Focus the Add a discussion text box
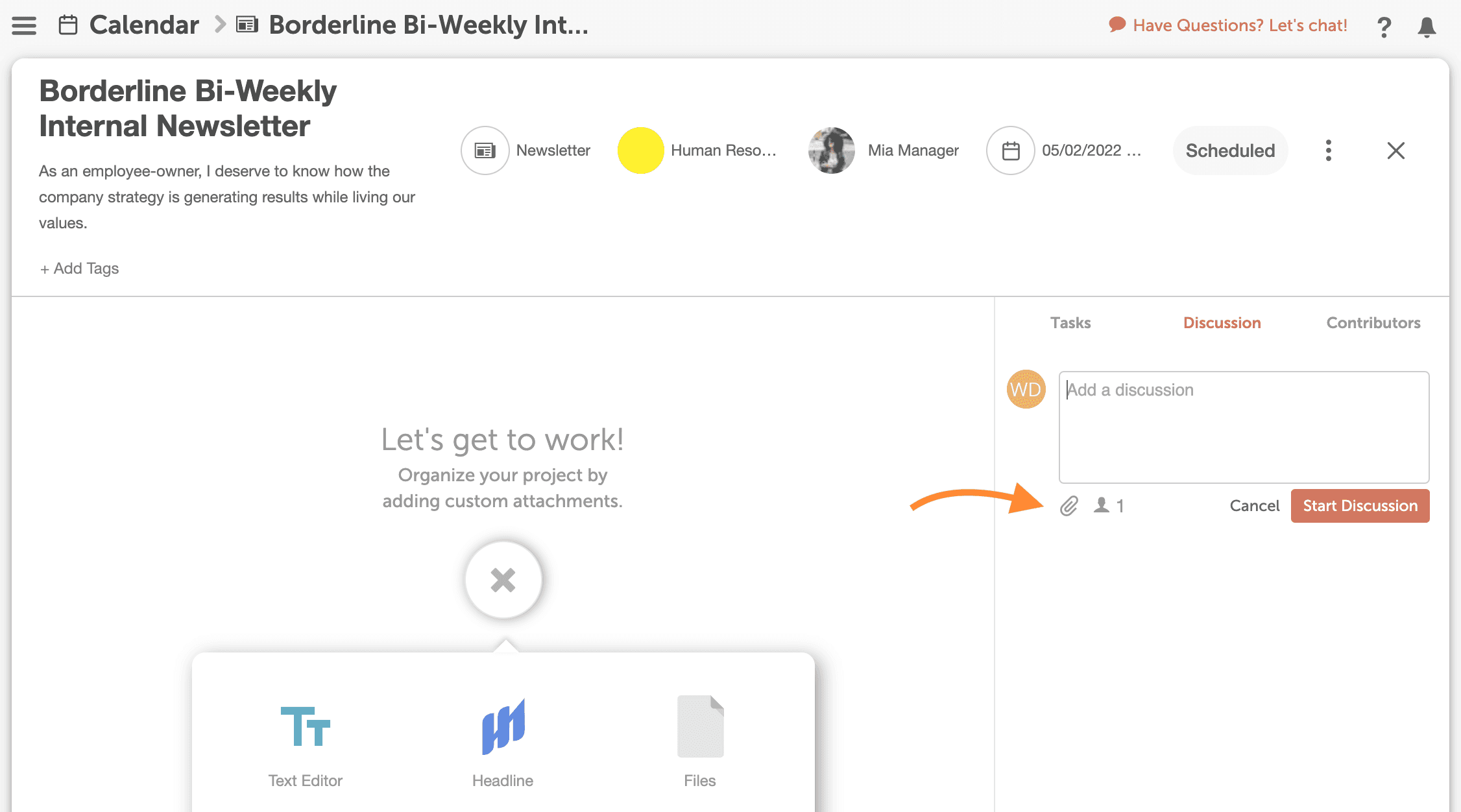Screen dimensions: 1461x812 1244,427
